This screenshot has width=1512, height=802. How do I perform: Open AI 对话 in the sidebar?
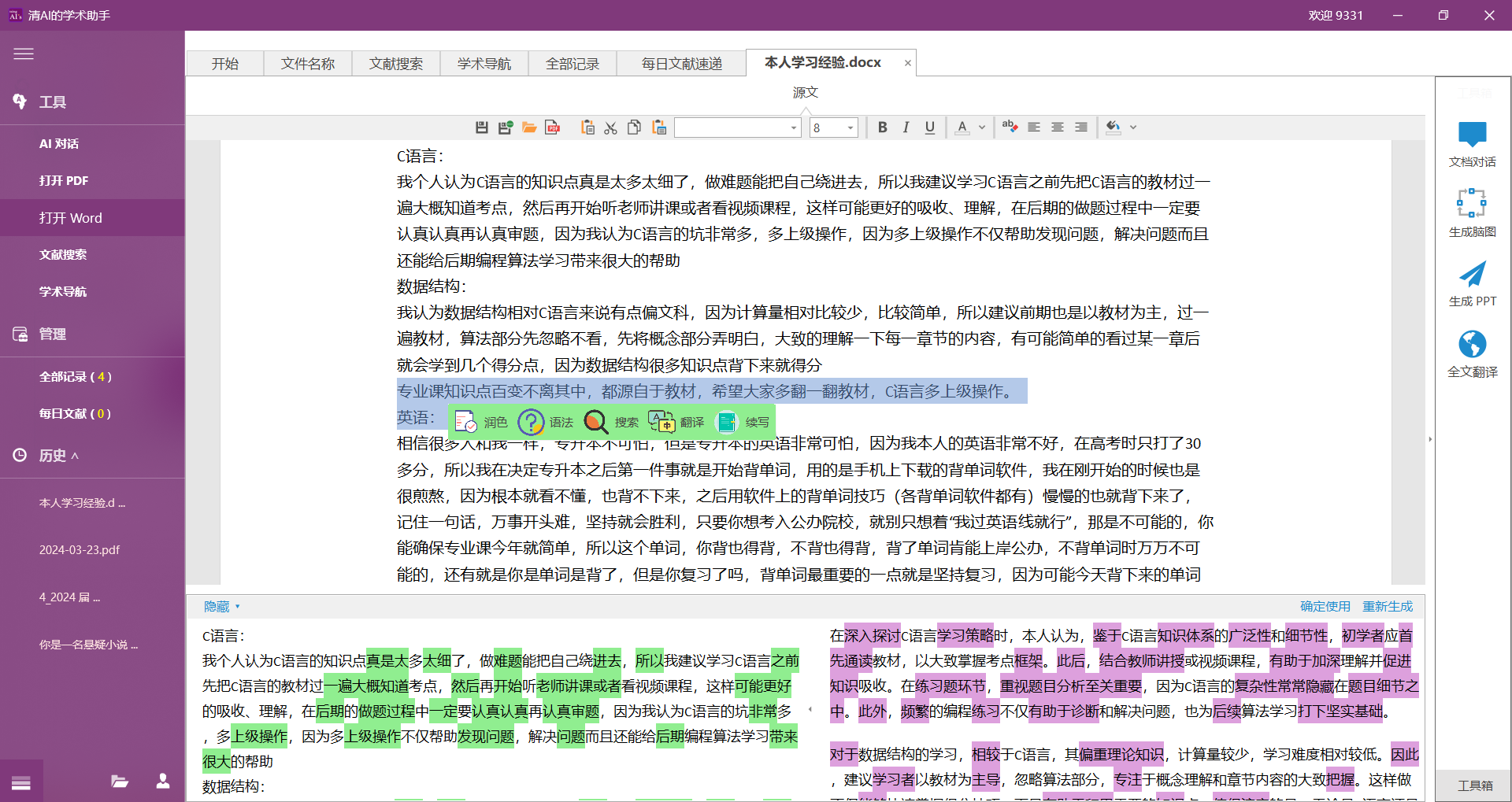92,144
